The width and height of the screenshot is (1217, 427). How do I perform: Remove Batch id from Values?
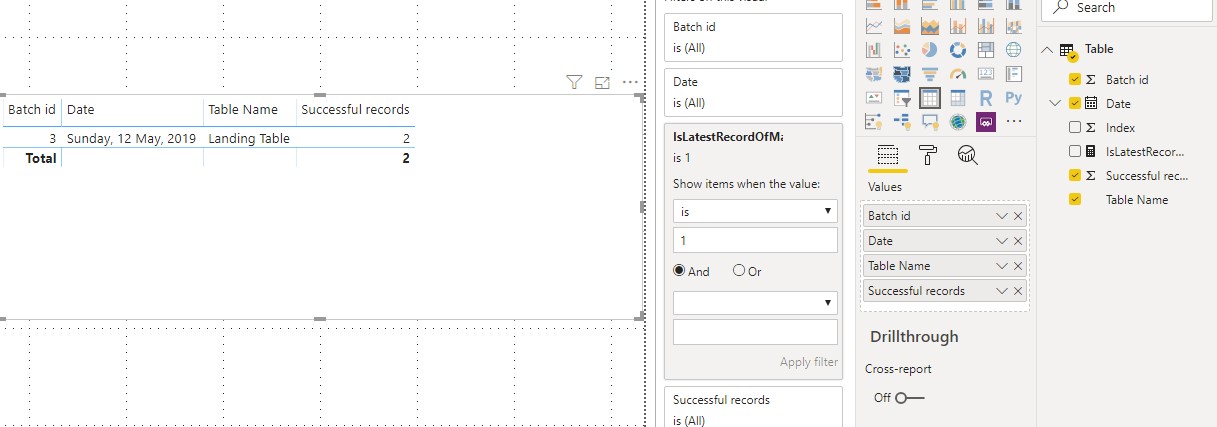(1018, 216)
